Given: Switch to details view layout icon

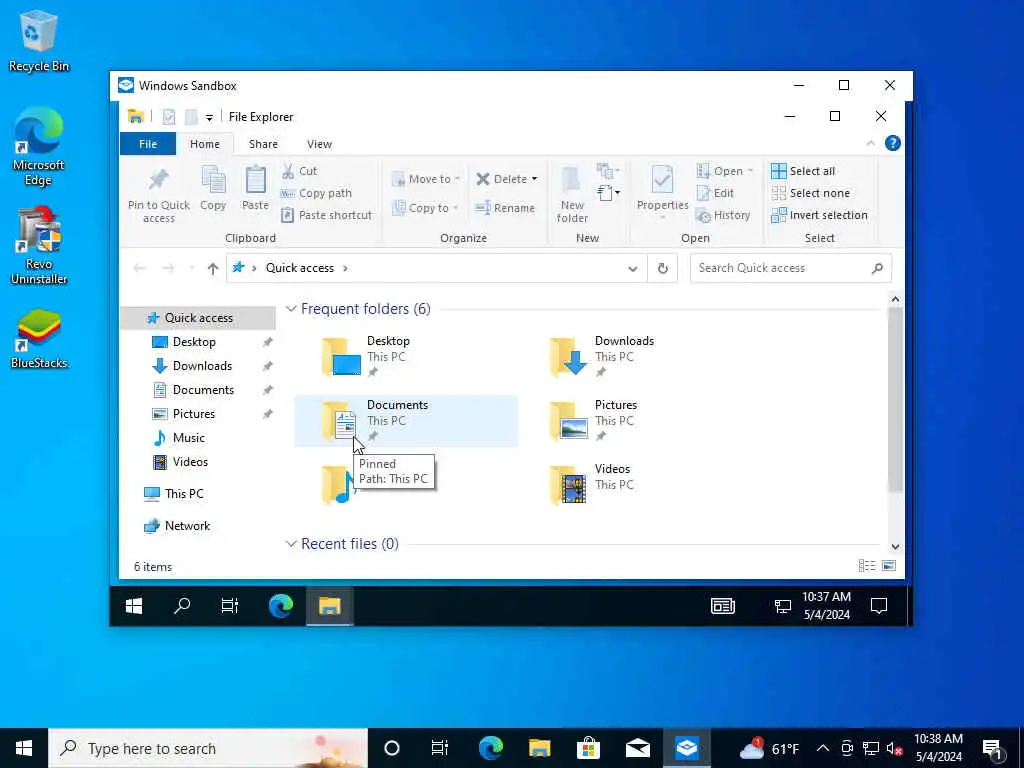Looking at the screenshot, I should tap(867, 566).
